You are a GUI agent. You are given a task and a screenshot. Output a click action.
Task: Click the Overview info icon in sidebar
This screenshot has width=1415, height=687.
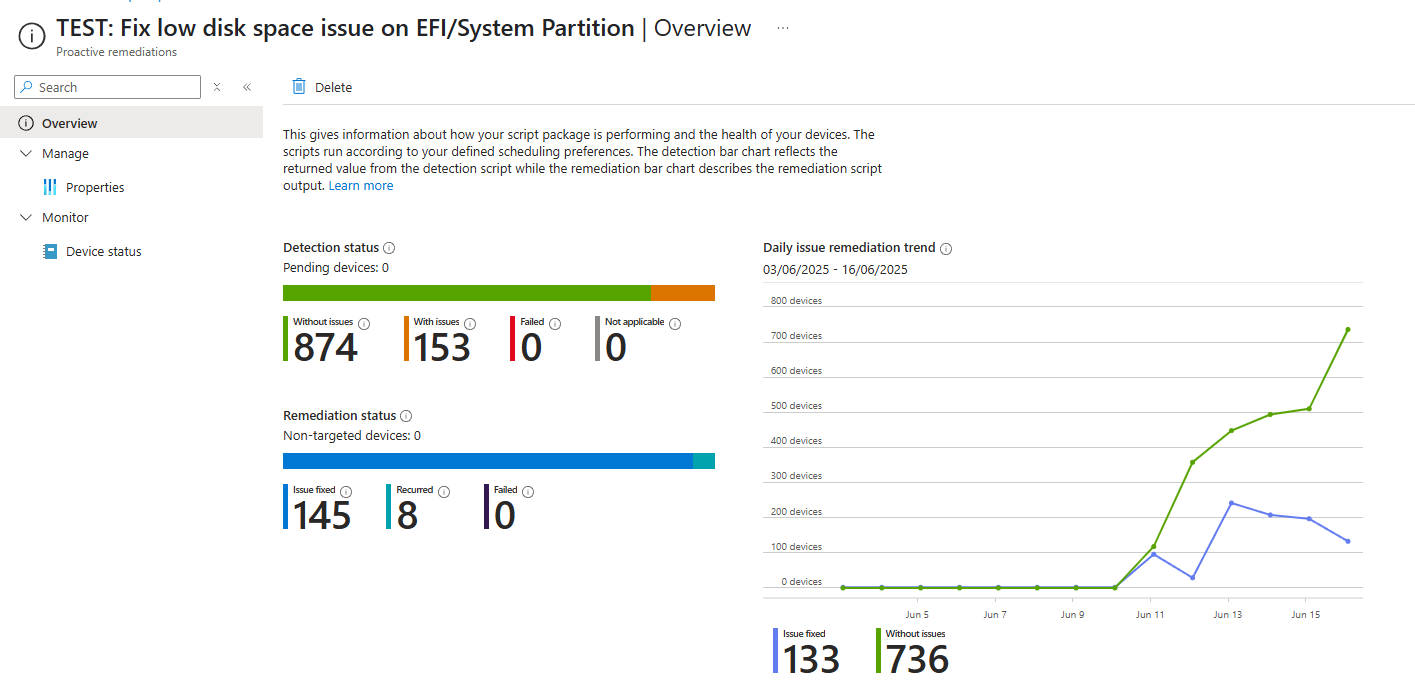click(x=26, y=123)
